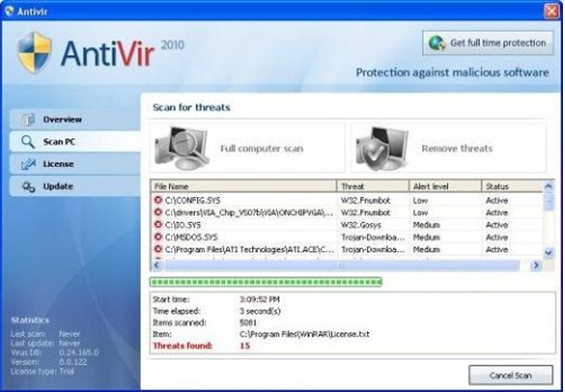Click the Items scanned value 5081
Viewport: 565px width, 392px height.
248,322
